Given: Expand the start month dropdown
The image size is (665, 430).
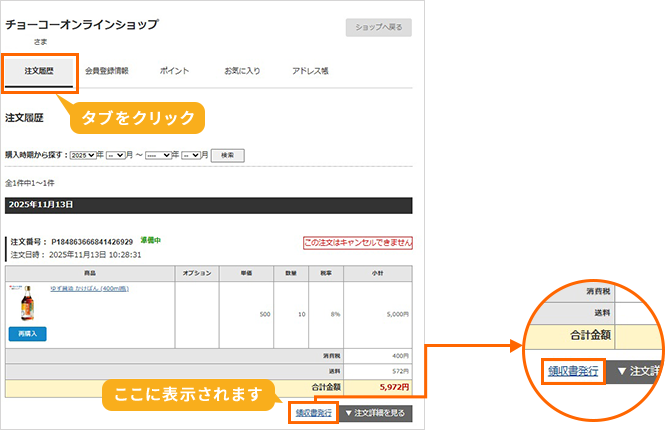Looking at the screenshot, I should pyautogui.click(x=116, y=155).
